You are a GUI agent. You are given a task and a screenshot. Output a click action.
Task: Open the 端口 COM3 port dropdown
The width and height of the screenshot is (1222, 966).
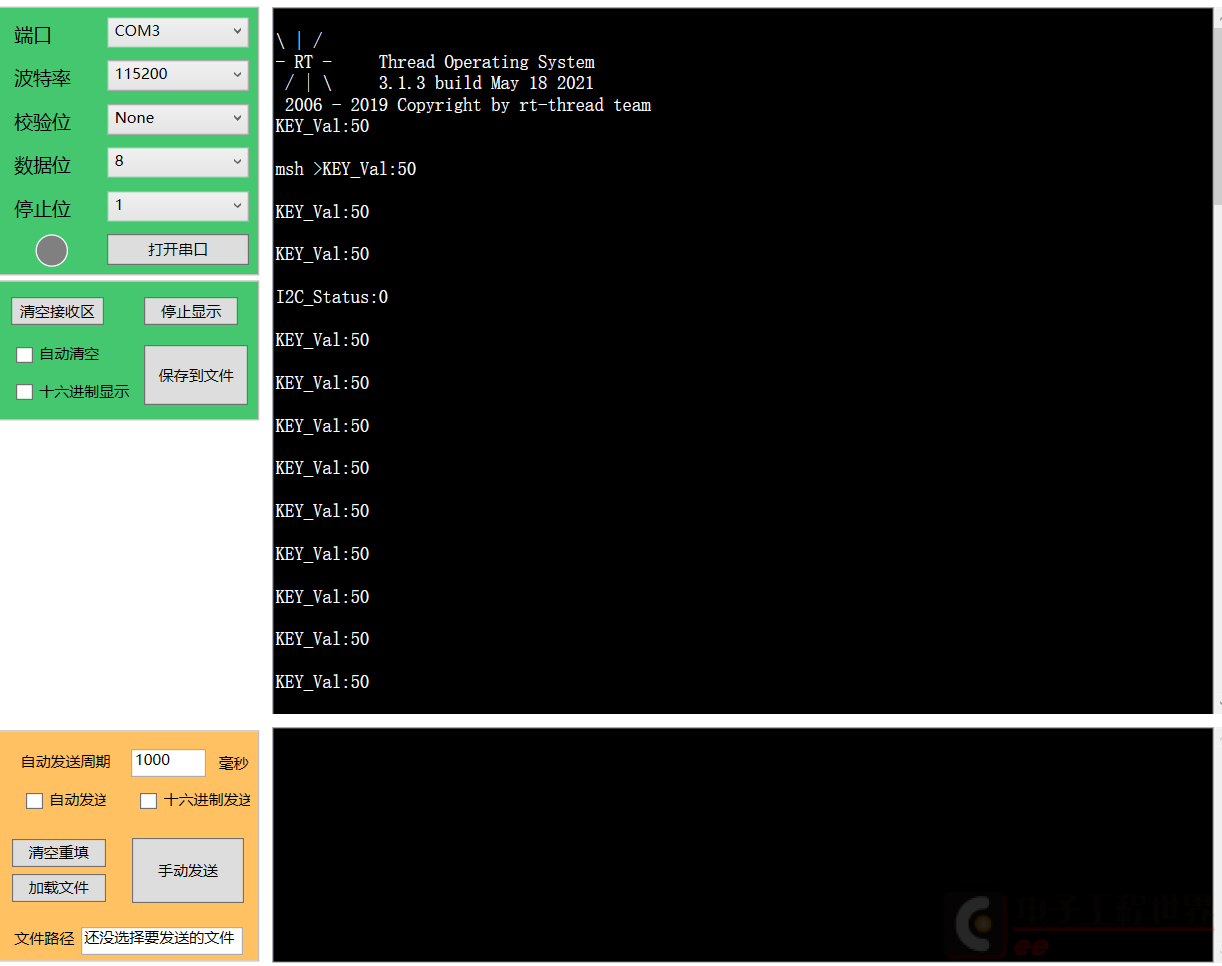(x=178, y=32)
